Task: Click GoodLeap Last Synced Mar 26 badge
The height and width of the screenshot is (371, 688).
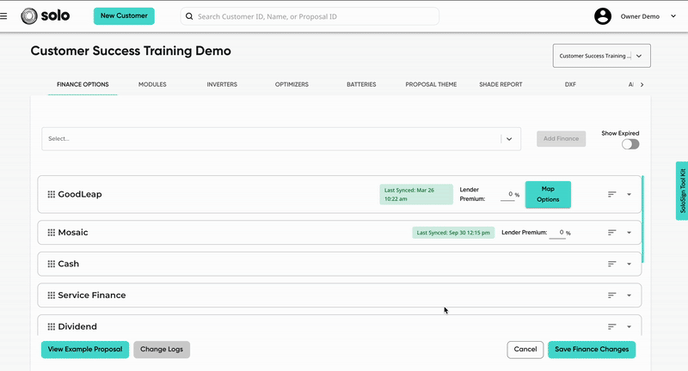Action: pos(416,194)
